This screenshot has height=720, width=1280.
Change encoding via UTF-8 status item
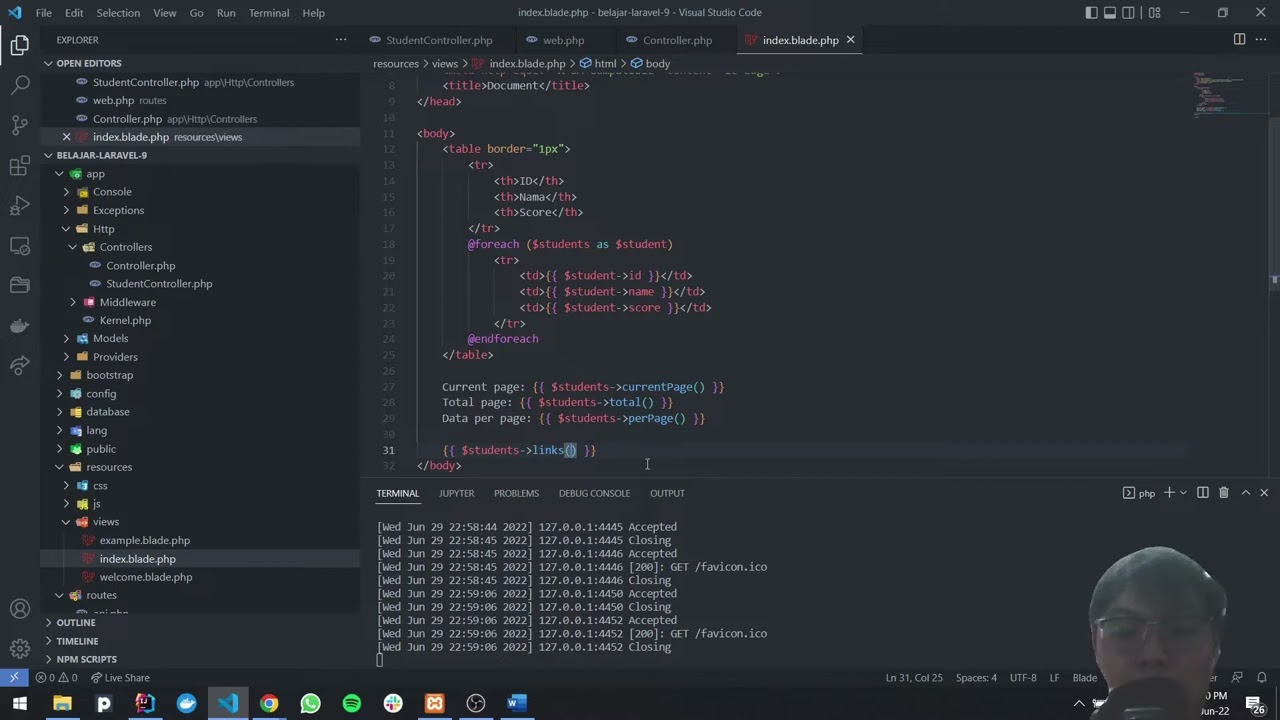pyautogui.click(x=1023, y=678)
